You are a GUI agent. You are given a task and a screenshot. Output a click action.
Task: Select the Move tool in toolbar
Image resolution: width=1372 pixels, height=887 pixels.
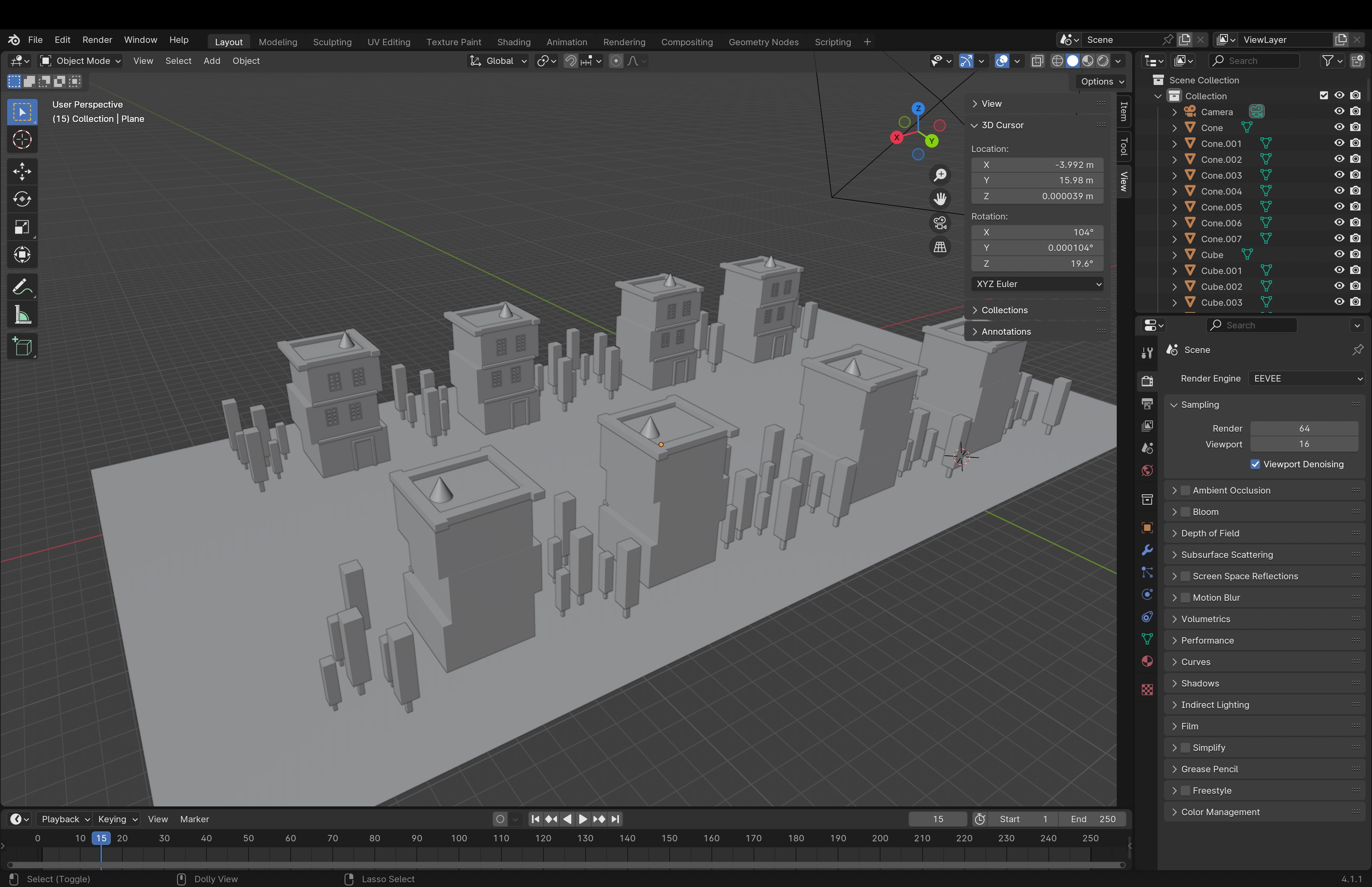[x=22, y=171]
